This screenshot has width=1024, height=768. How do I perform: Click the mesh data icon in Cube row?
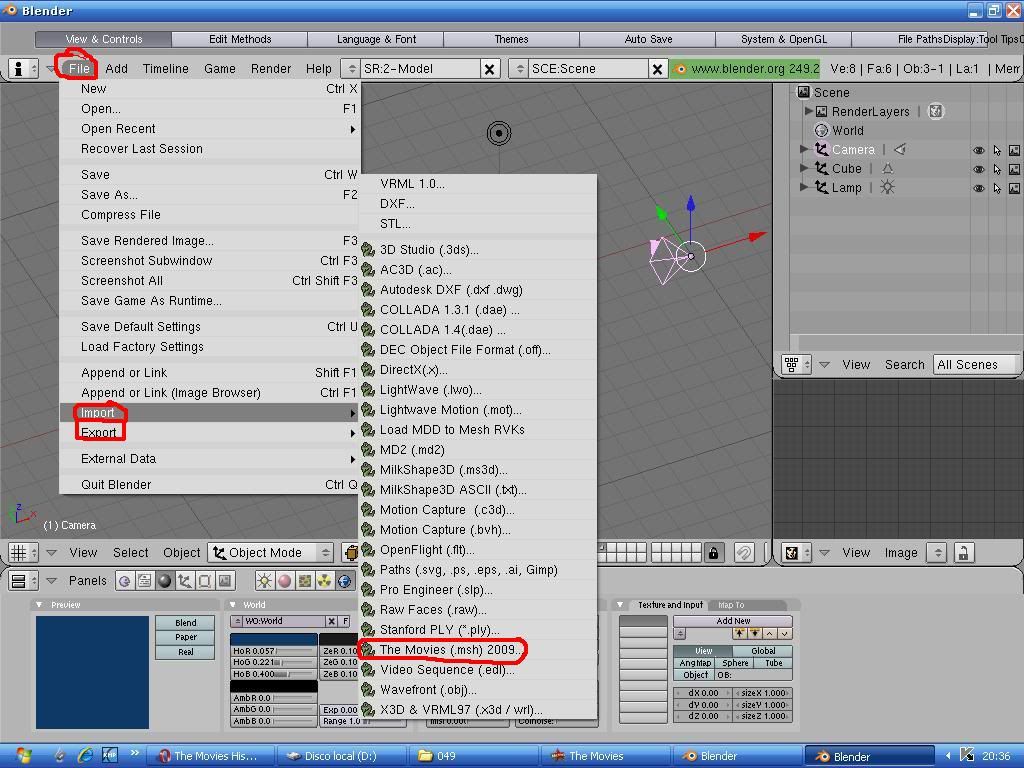[x=888, y=168]
